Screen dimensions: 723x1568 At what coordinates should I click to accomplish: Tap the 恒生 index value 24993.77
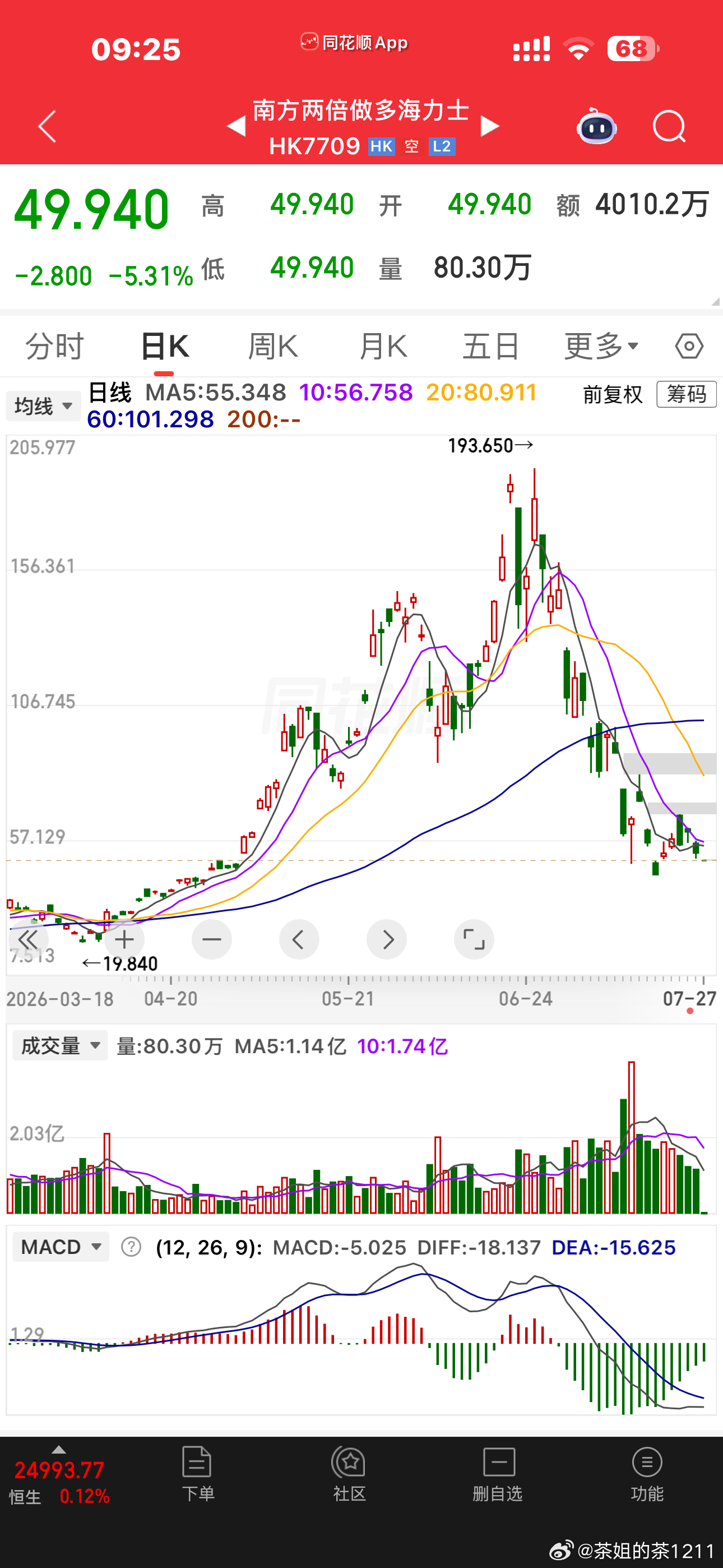click(x=59, y=1470)
